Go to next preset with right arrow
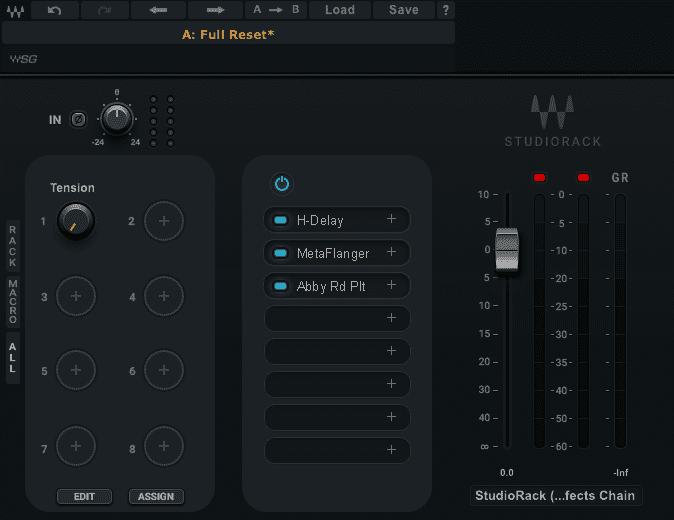Image resolution: width=674 pixels, height=520 pixels. point(215,10)
